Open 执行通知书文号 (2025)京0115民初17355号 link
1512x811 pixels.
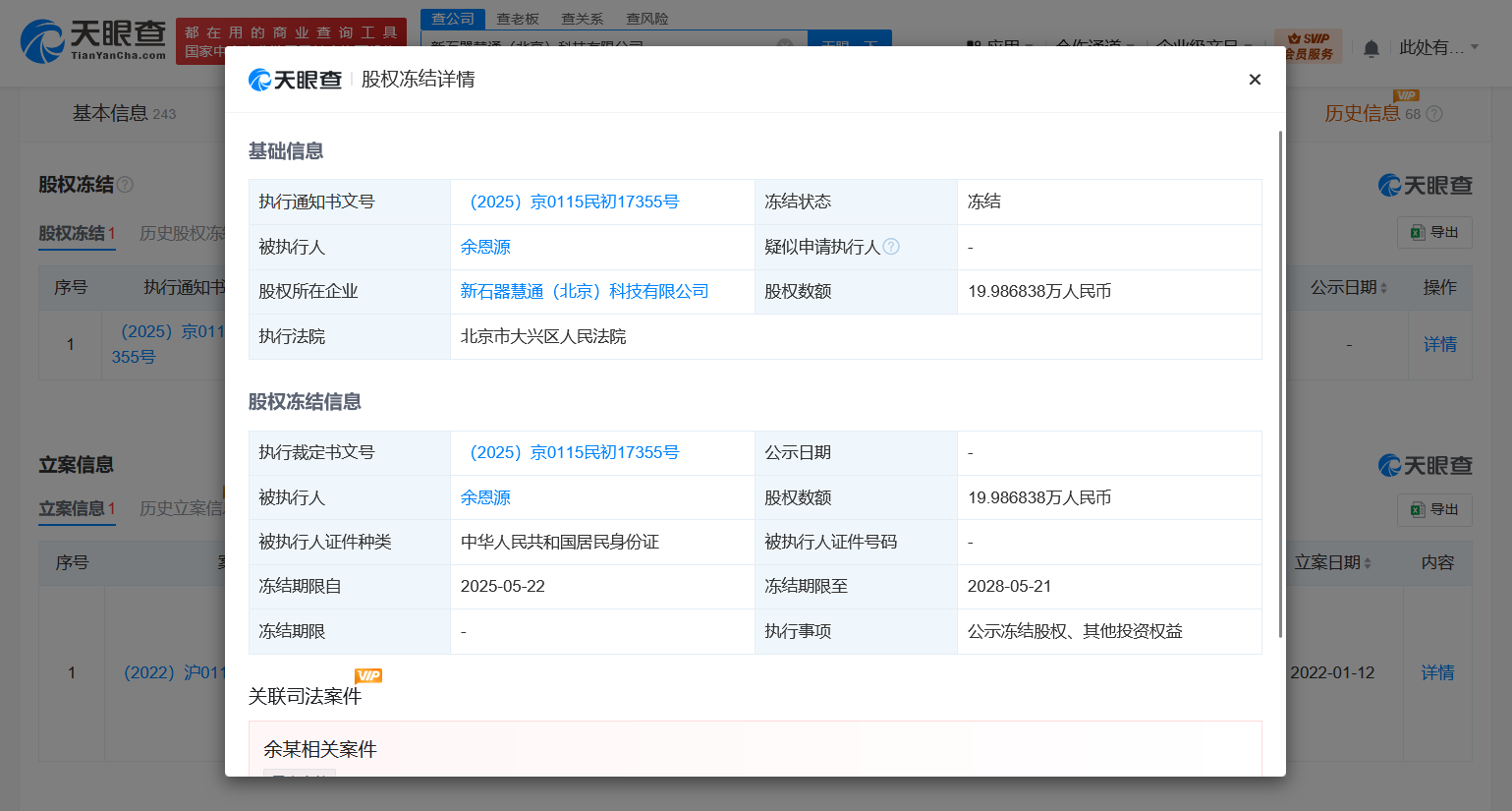coord(570,202)
